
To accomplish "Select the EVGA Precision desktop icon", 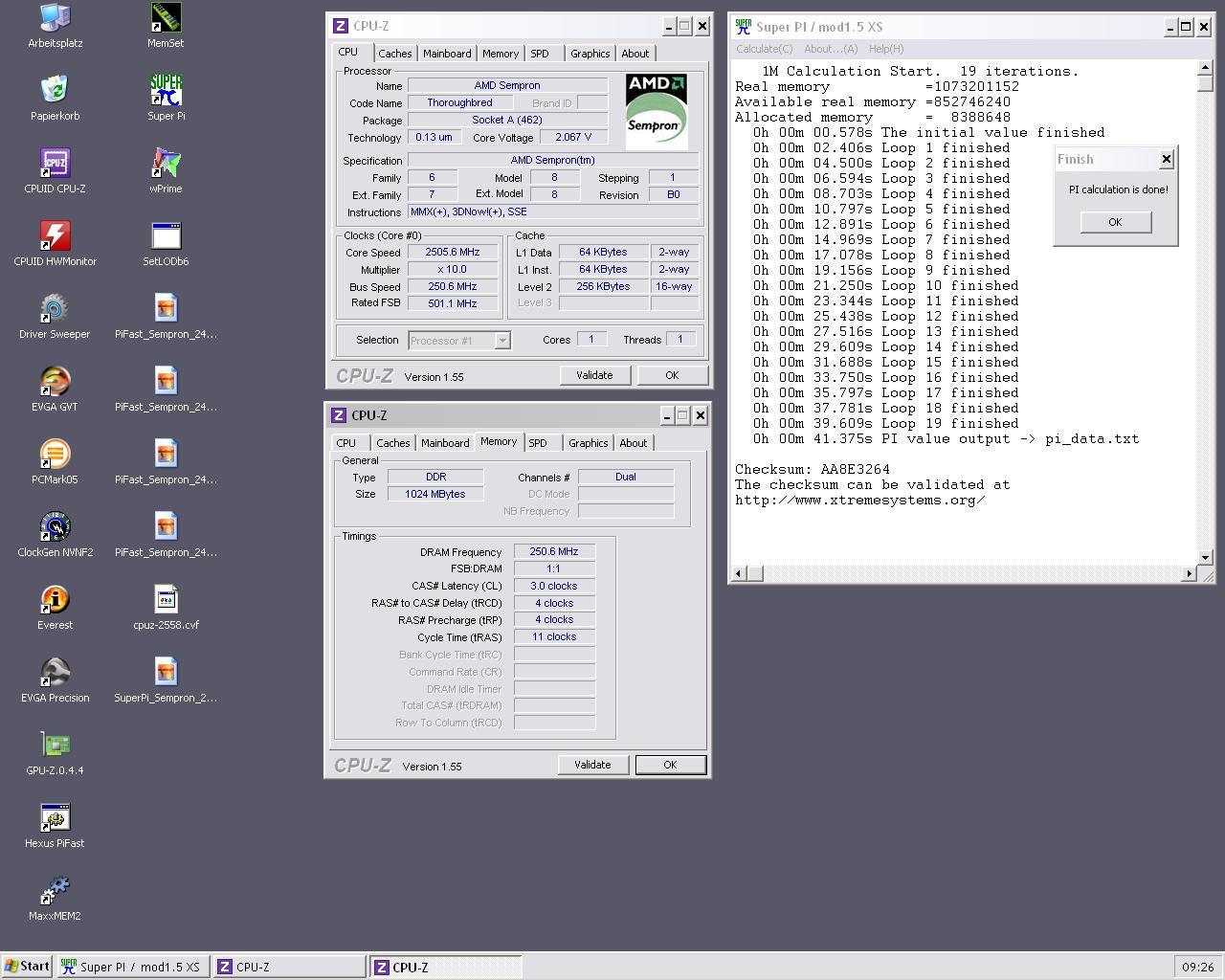I will [x=55, y=680].
